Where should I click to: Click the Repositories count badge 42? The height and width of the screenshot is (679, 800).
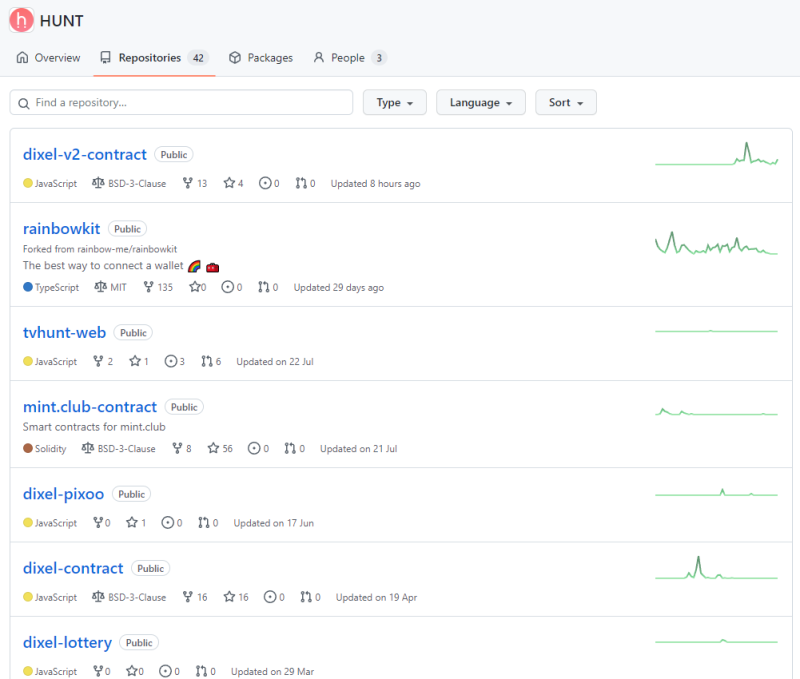point(198,58)
